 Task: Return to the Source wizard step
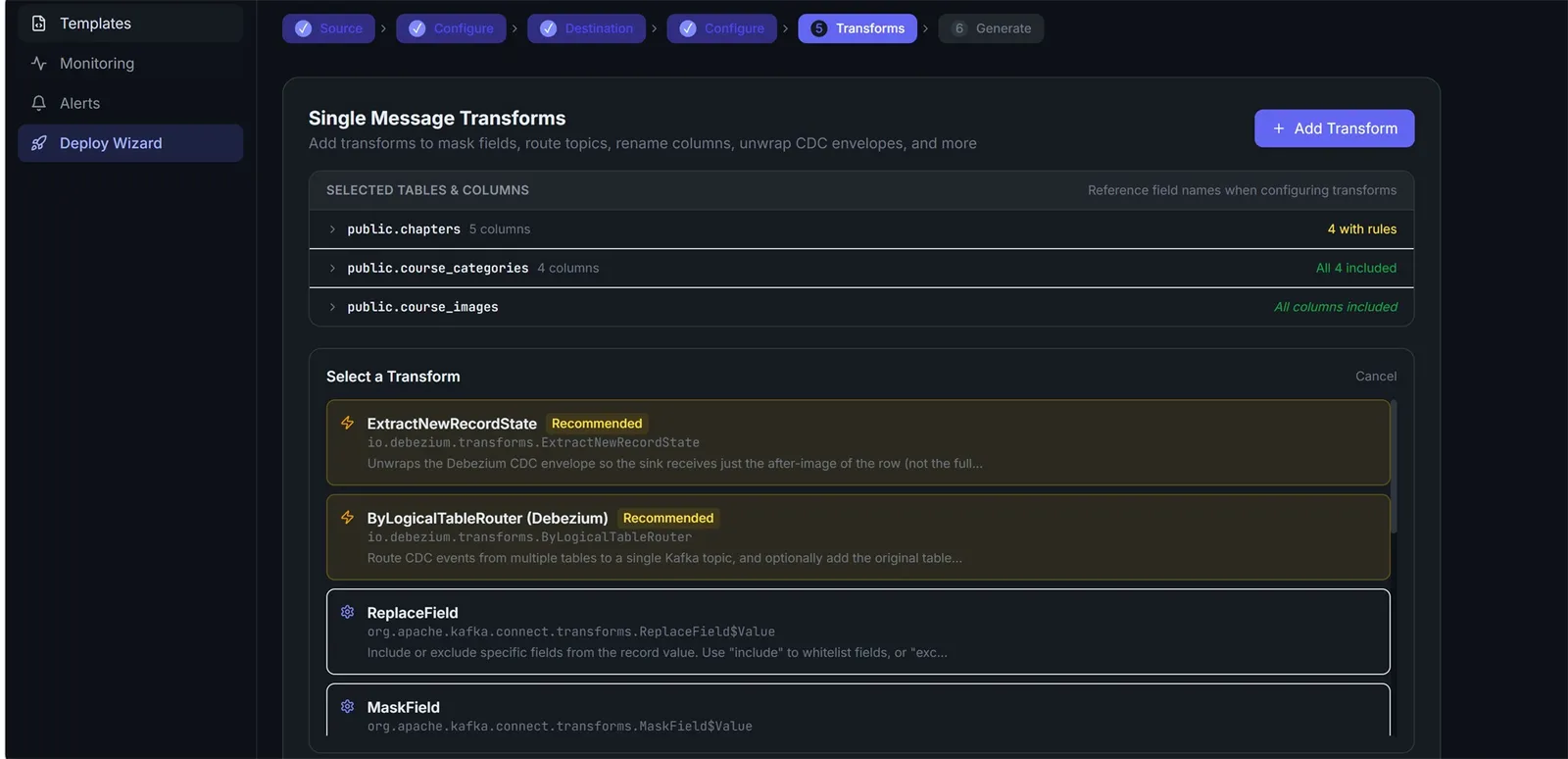[328, 28]
